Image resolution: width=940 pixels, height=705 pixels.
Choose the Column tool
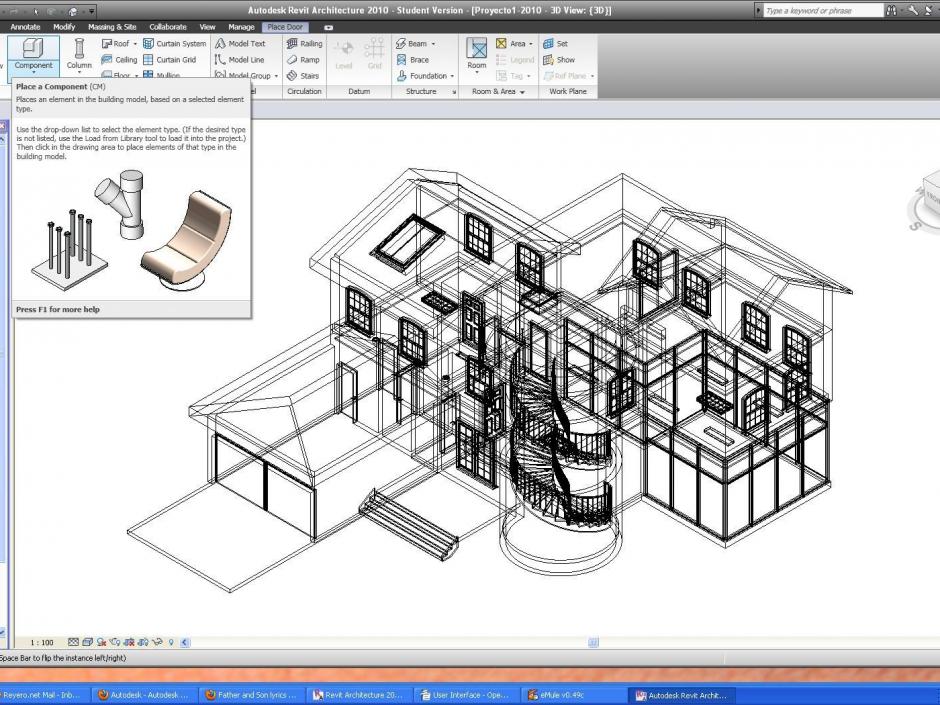[x=79, y=54]
